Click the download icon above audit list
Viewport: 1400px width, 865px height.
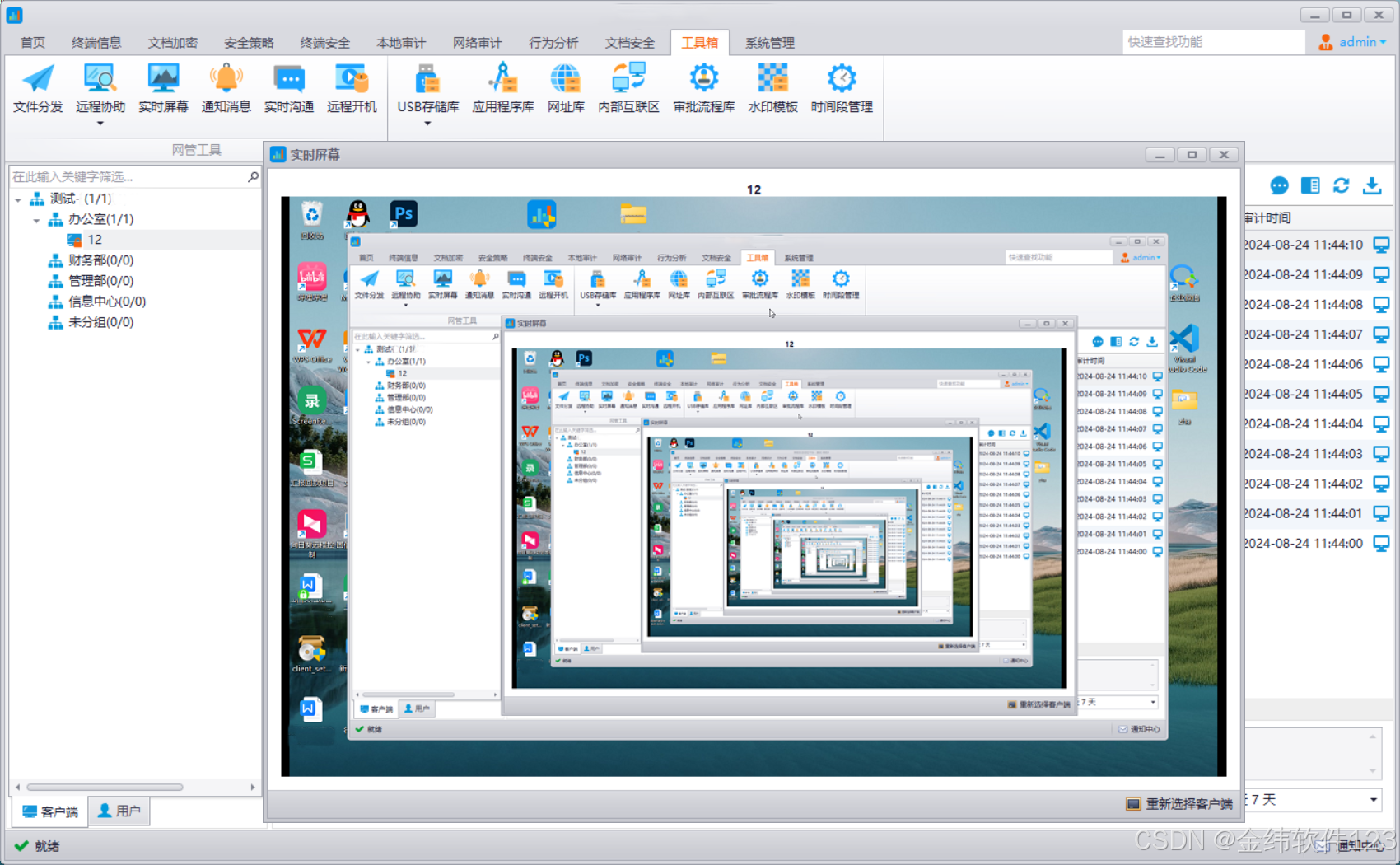[1372, 185]
